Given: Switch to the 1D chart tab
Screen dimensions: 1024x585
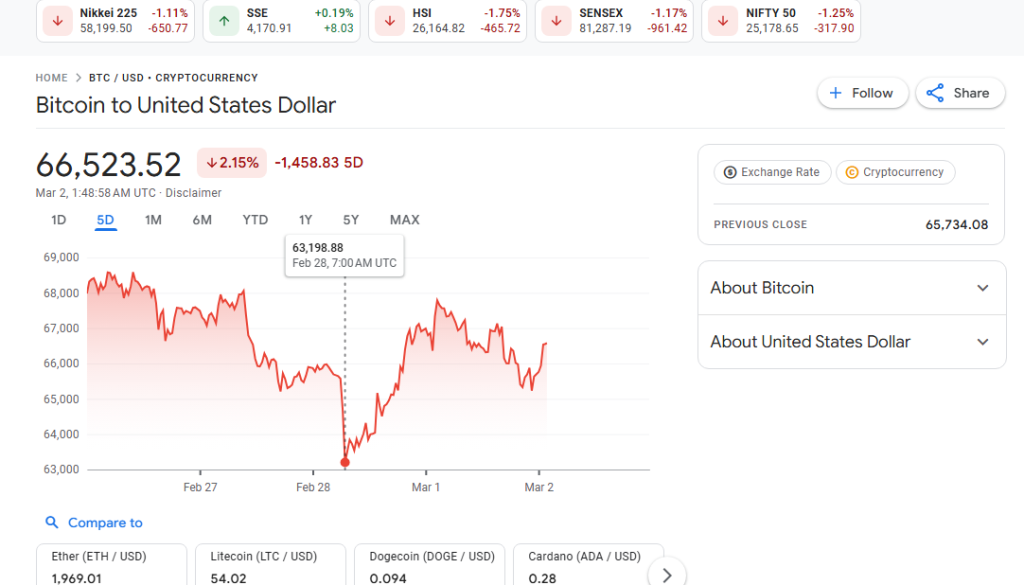Looking at the screenshot, I should 57,219.
